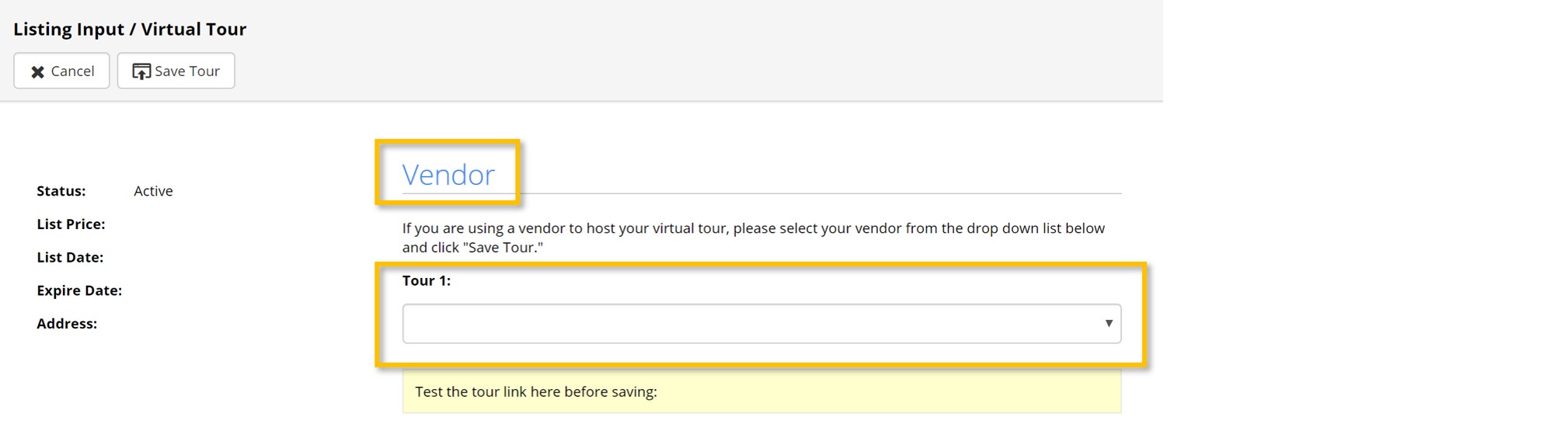Select the Status label
The image size is (1568, 431).
(61, 191)
